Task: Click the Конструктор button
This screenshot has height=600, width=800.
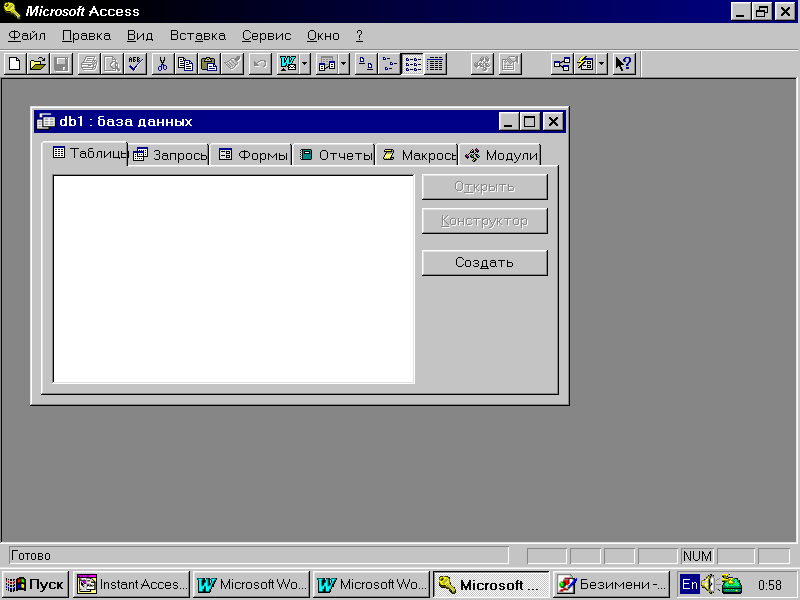Action: pyautogui.click(x=485, y=221)
